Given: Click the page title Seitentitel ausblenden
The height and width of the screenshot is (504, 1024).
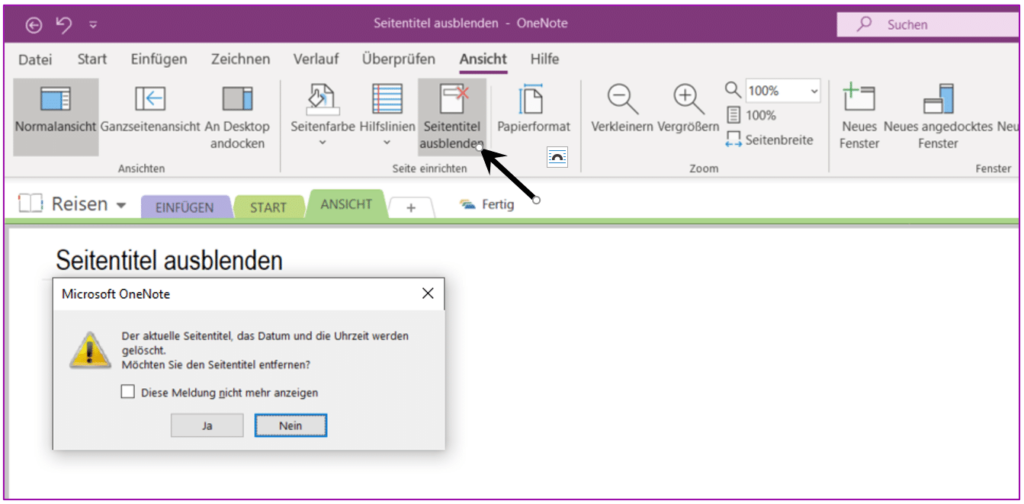Looking at the screenshot, I should point(169,260).
